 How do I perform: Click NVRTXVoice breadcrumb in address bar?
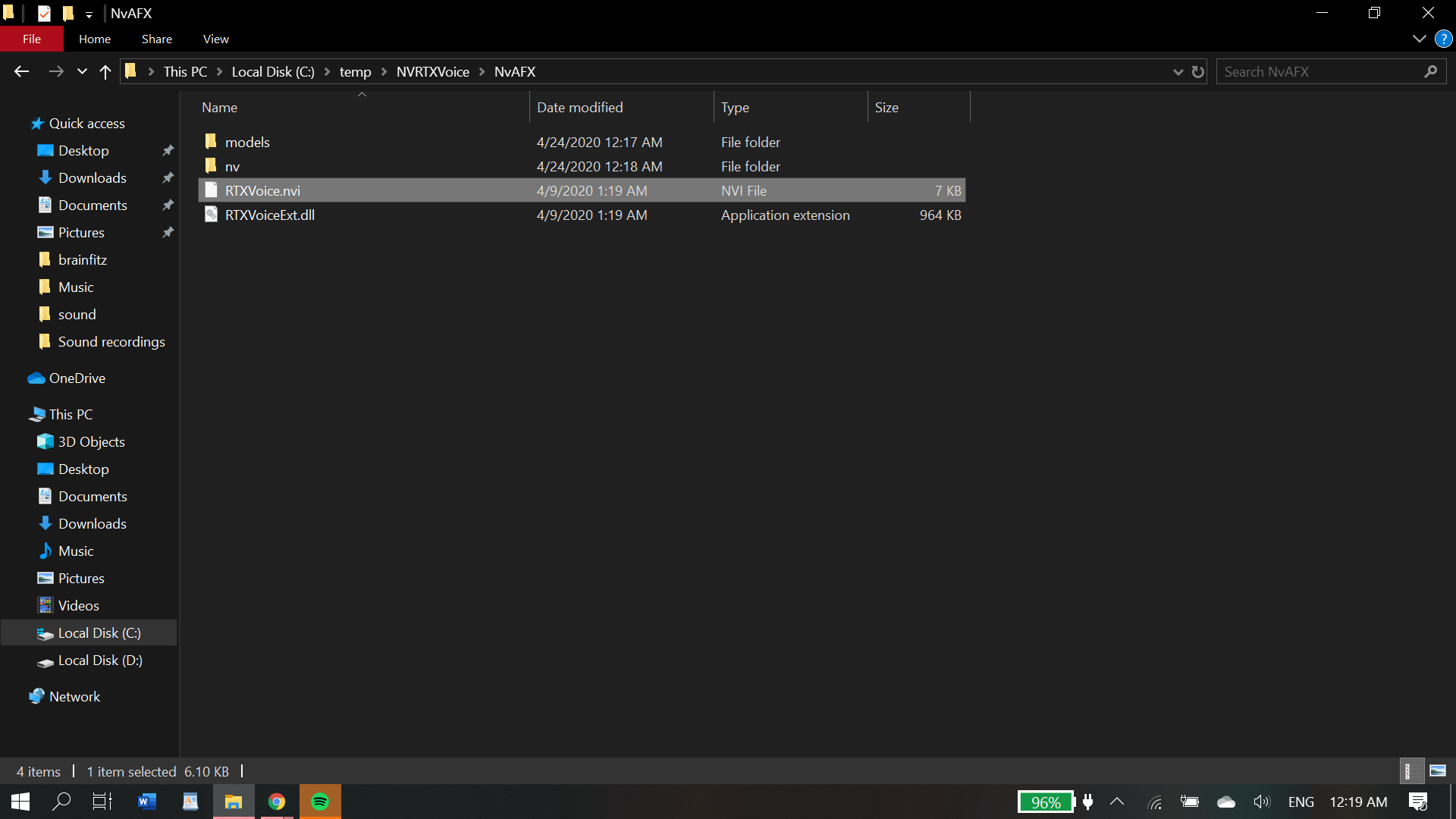point(433,71)
